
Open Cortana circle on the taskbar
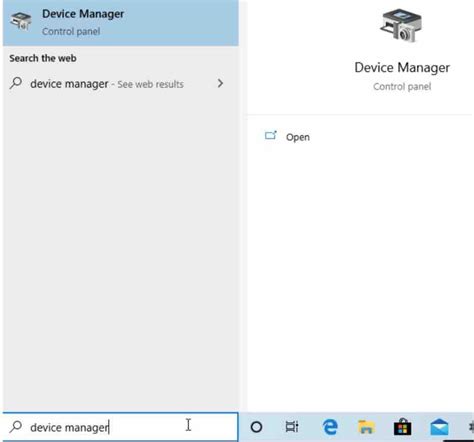[x=256, y=427]
